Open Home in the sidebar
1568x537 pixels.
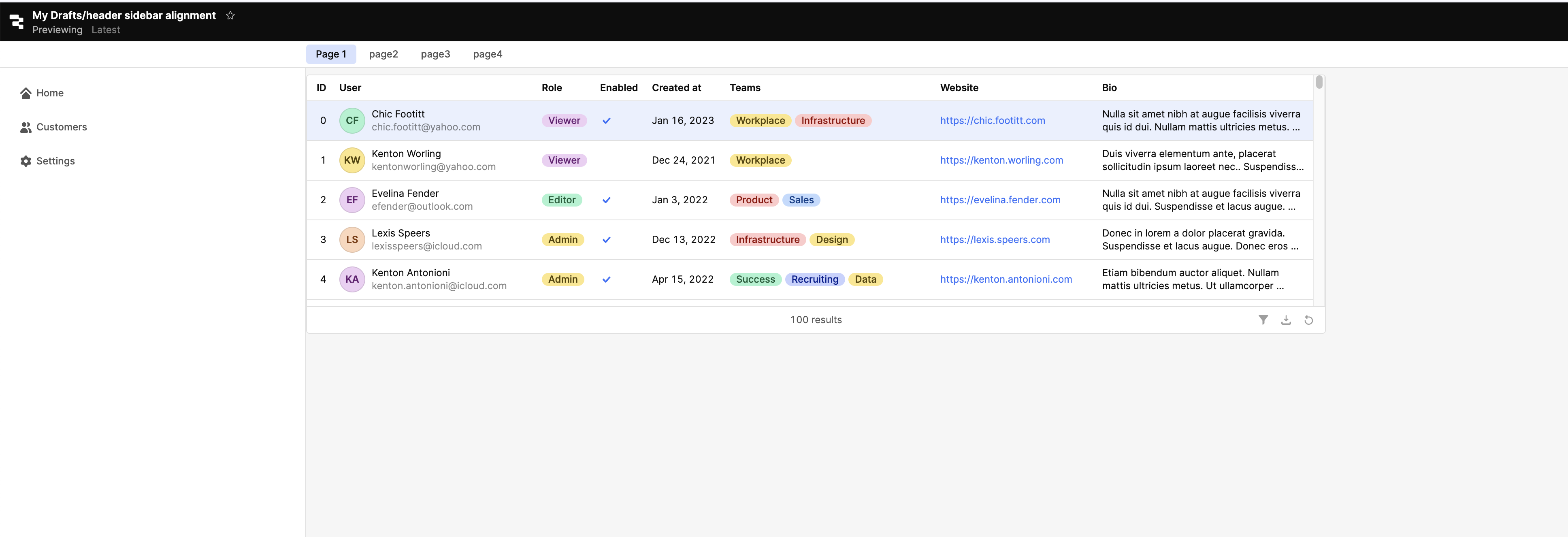click(x=50, y=93)
